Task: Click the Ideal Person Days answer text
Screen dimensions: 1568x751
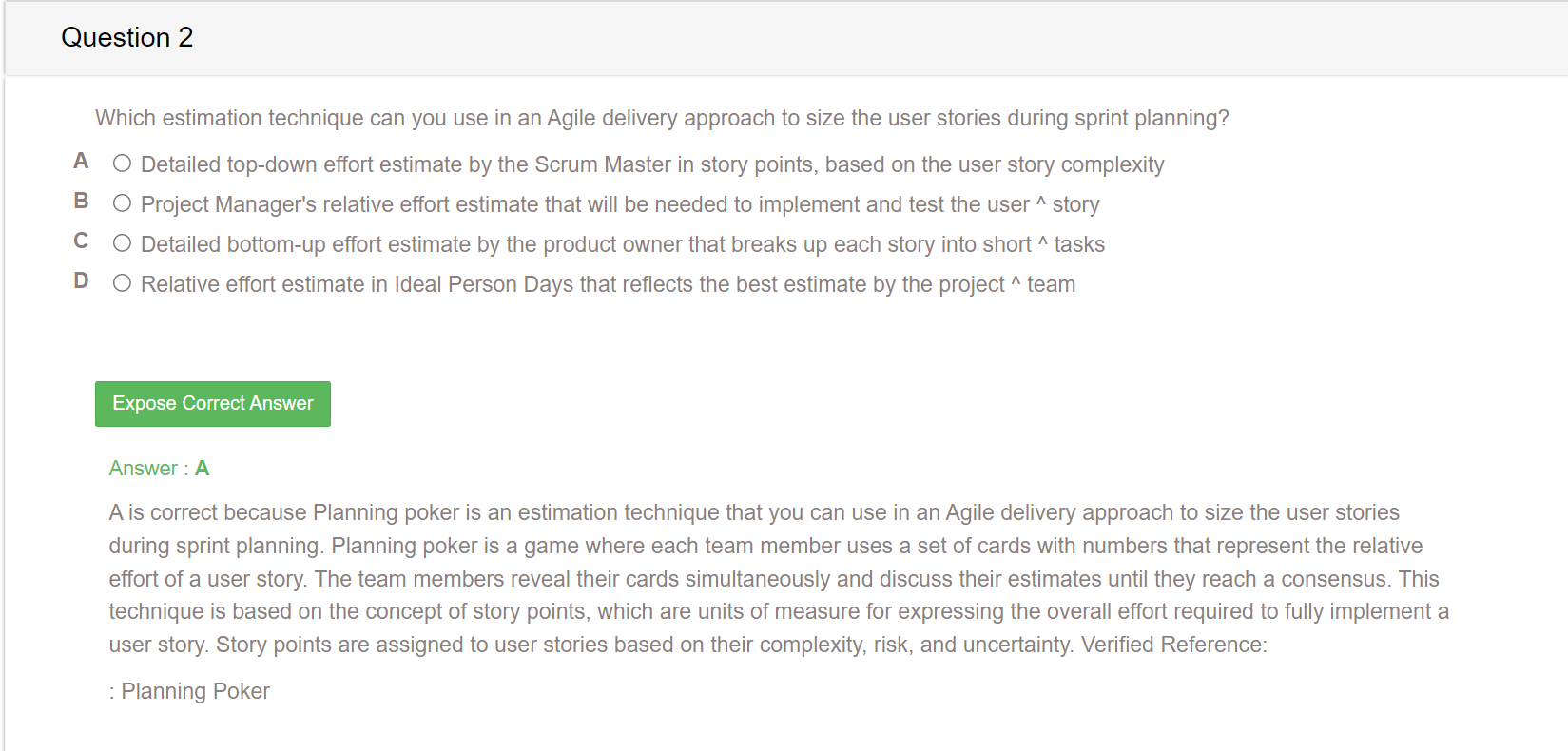Action: 609,284
